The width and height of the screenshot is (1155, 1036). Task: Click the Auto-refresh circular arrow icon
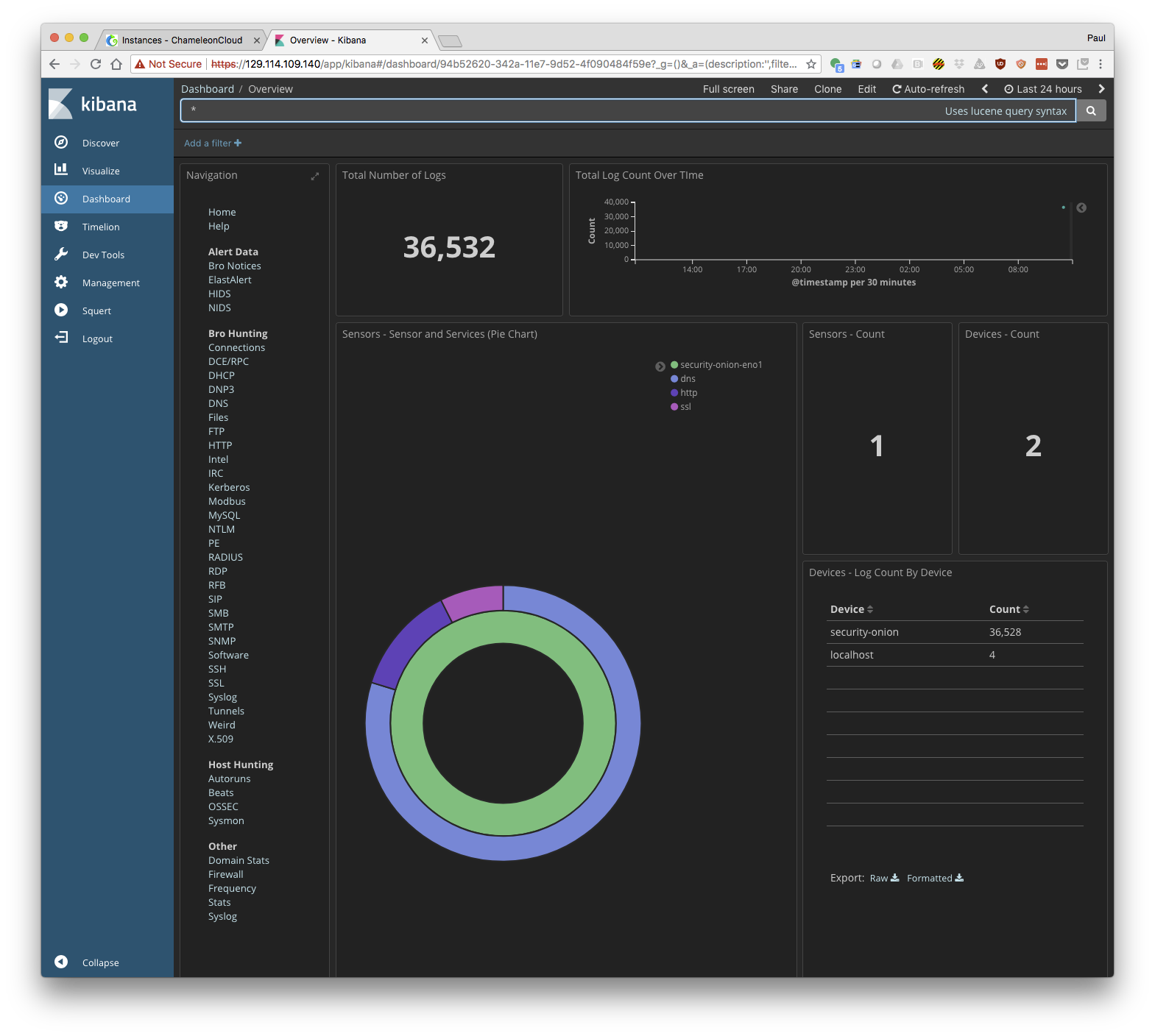tap(897, 89)
